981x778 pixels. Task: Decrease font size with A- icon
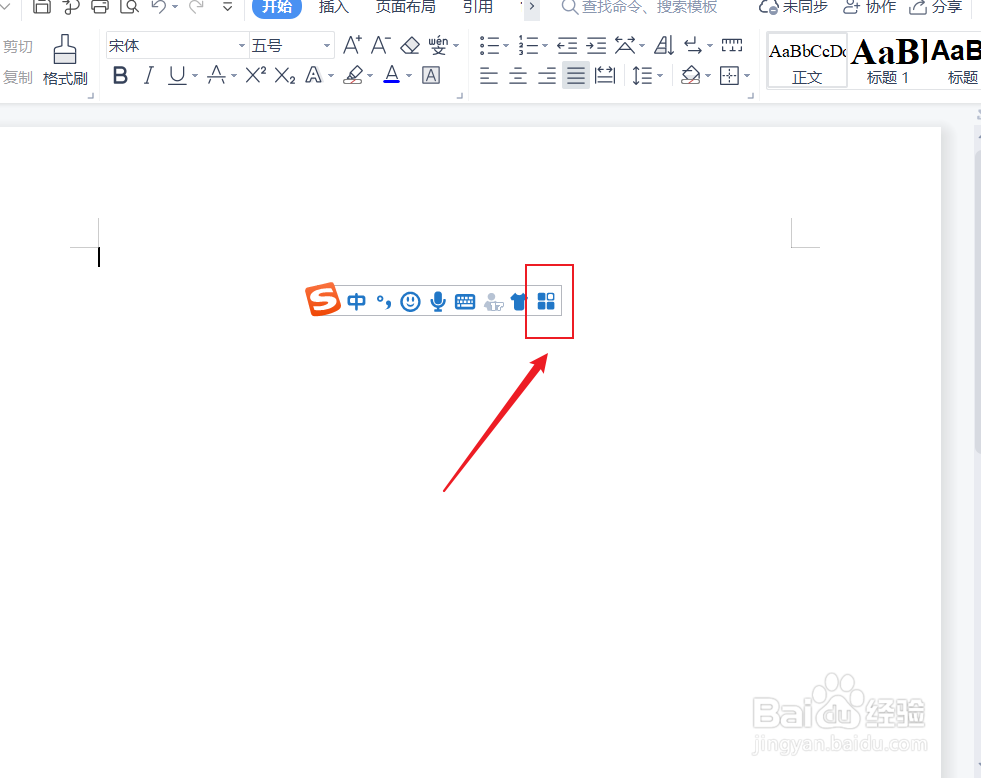(x=380, y=45)
